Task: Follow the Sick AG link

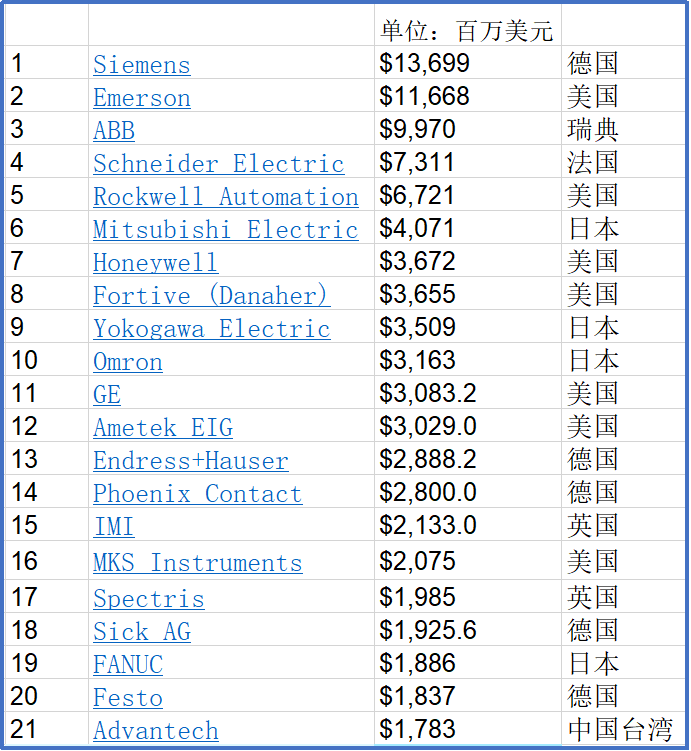Action: pyautogui.click(x=141, y=632)
